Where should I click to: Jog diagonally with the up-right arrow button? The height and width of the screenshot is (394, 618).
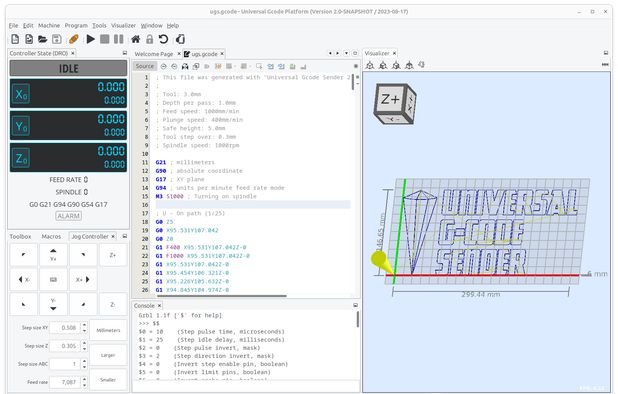tap(83, 255)
